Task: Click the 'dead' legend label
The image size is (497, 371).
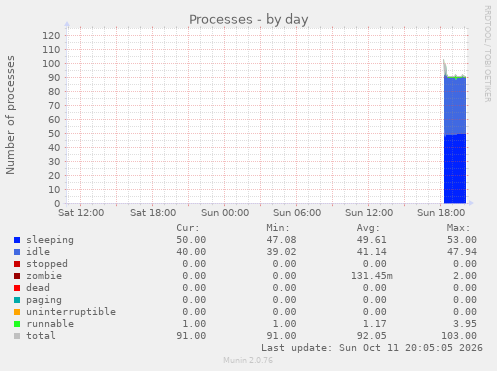Action: 38,288
